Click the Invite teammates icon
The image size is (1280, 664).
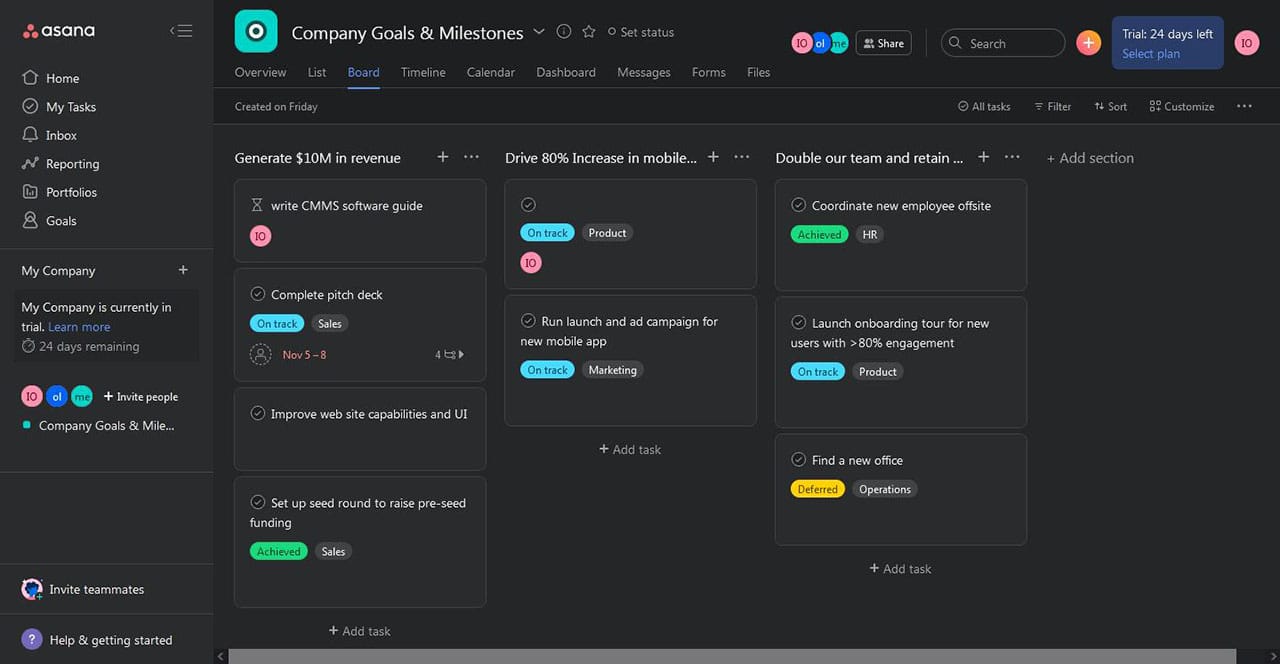[x=32, y=589]
